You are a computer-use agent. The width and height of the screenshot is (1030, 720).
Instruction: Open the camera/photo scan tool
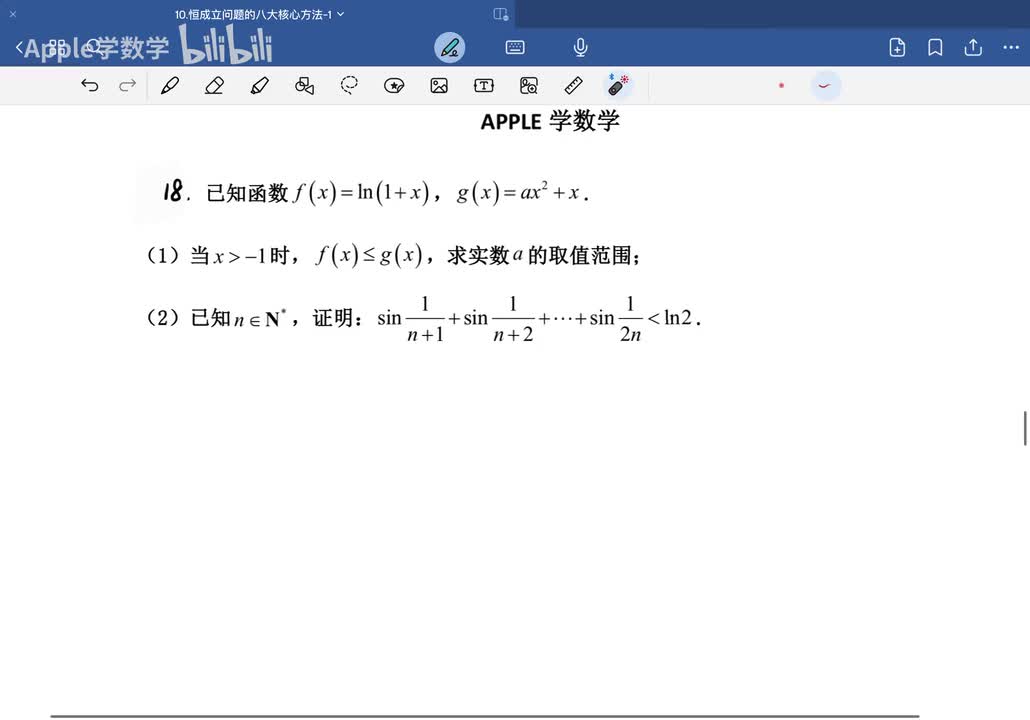point(528,85)
